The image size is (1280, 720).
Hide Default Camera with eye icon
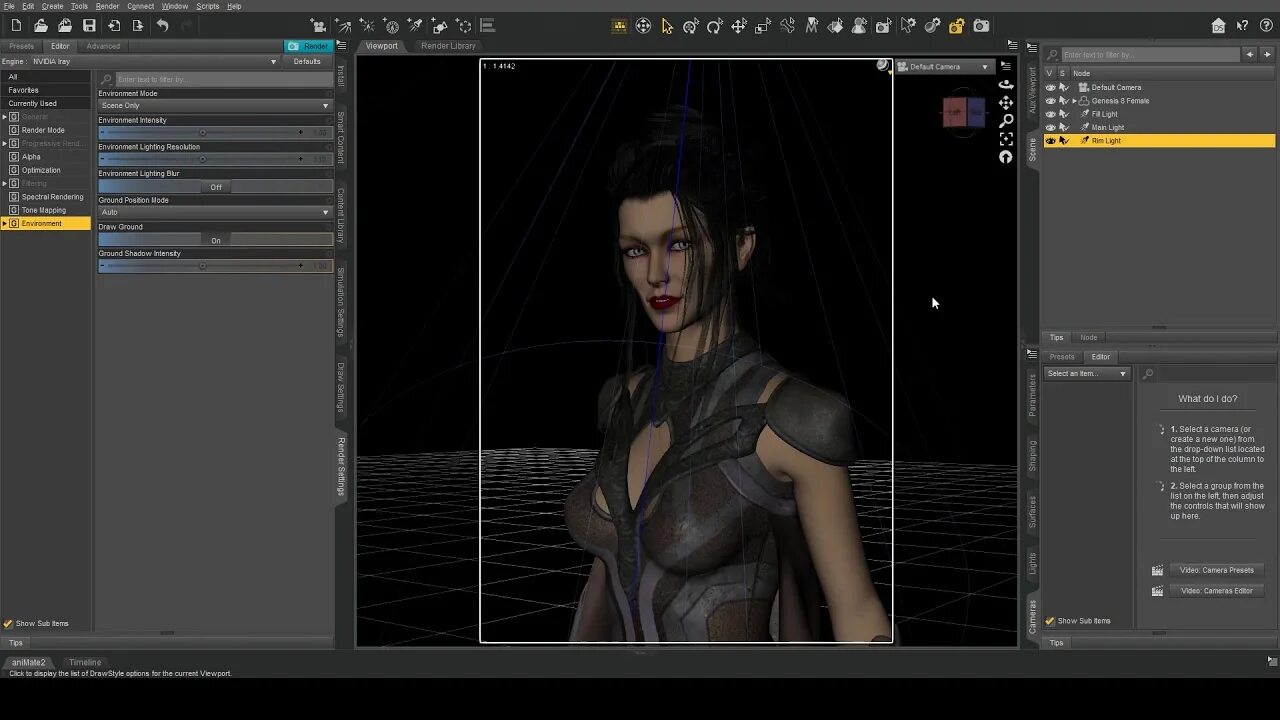click(1050, 87)
